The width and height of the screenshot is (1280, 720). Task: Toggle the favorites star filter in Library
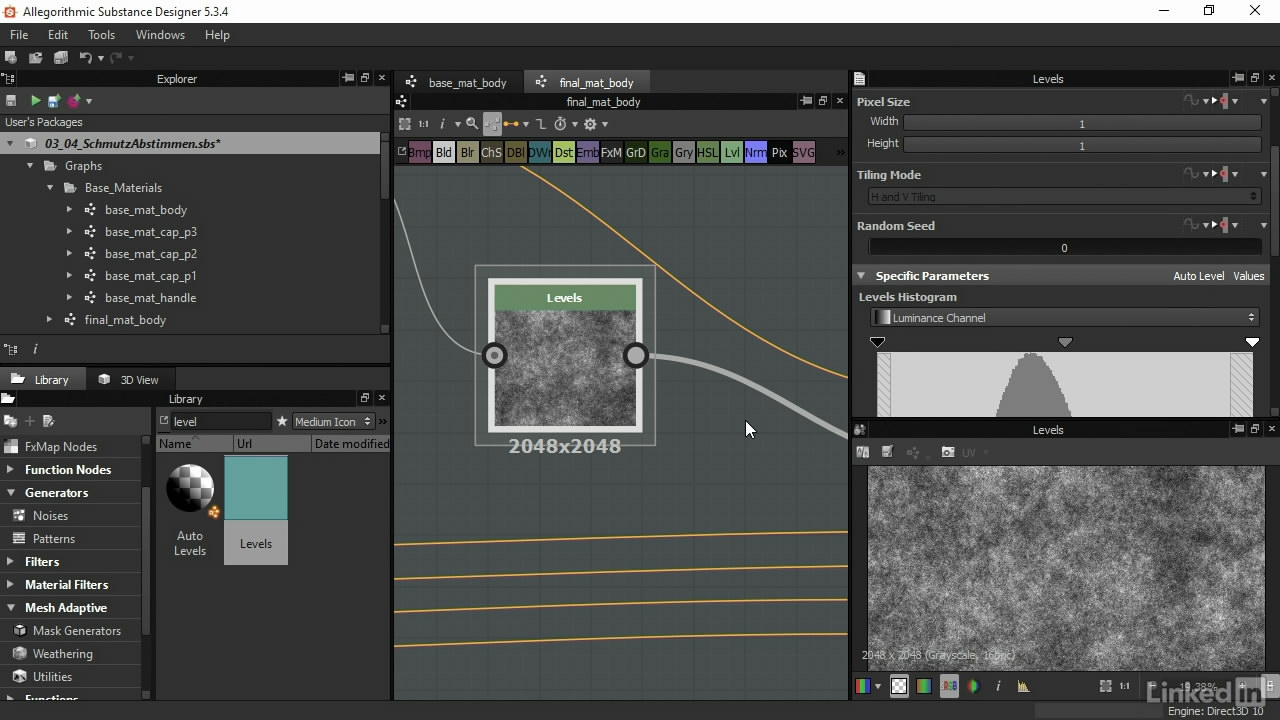pos(282,421)
